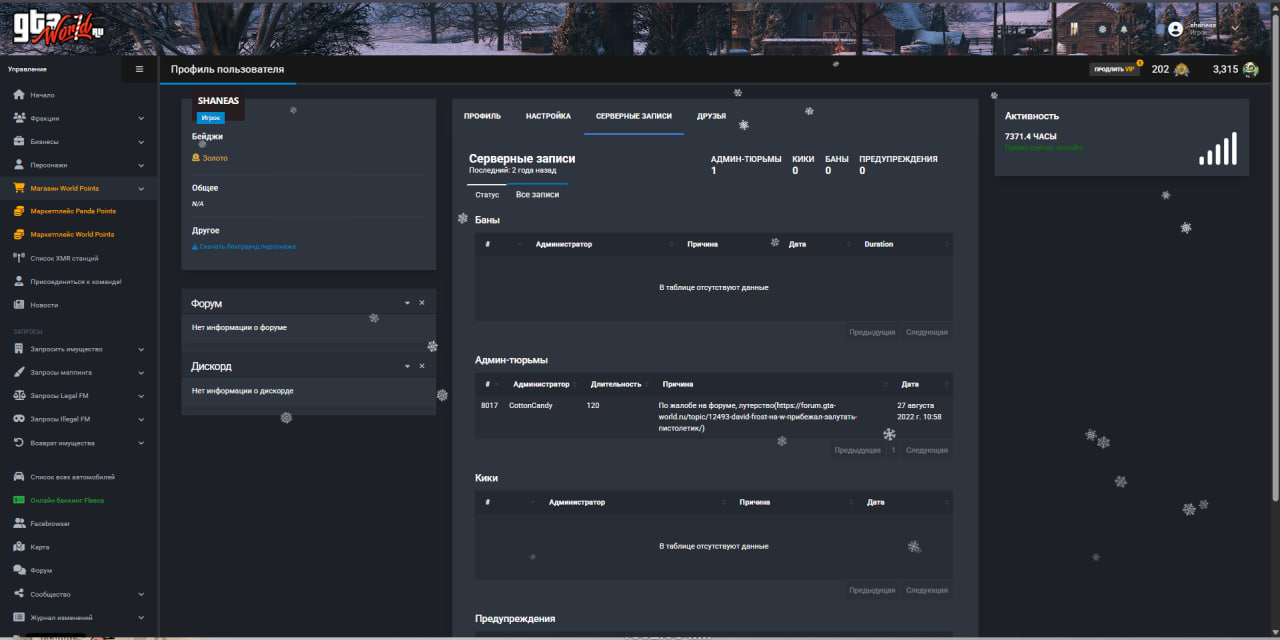Click Скачать бекграунд персонажа link
Screen dimensions: 1280x640
(244, 246)
